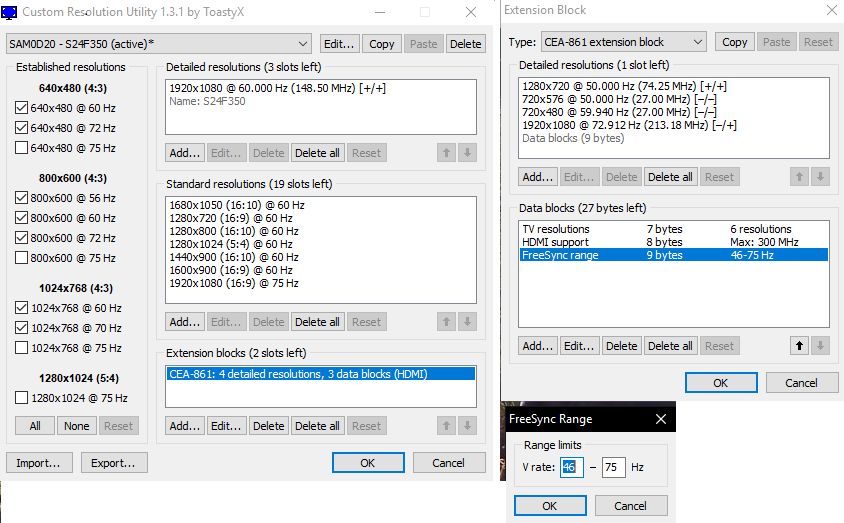Click the V rate minimum field showing 46
Viewport: 844px width, 523px height.
coord(572,467)
